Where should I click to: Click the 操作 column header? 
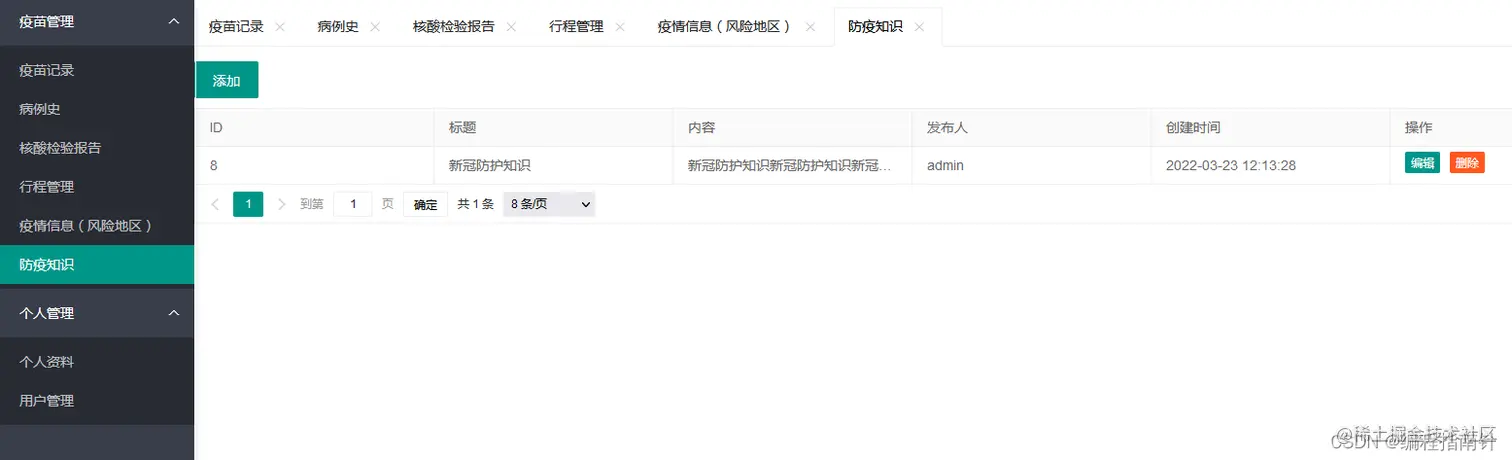pos(1451,128)
